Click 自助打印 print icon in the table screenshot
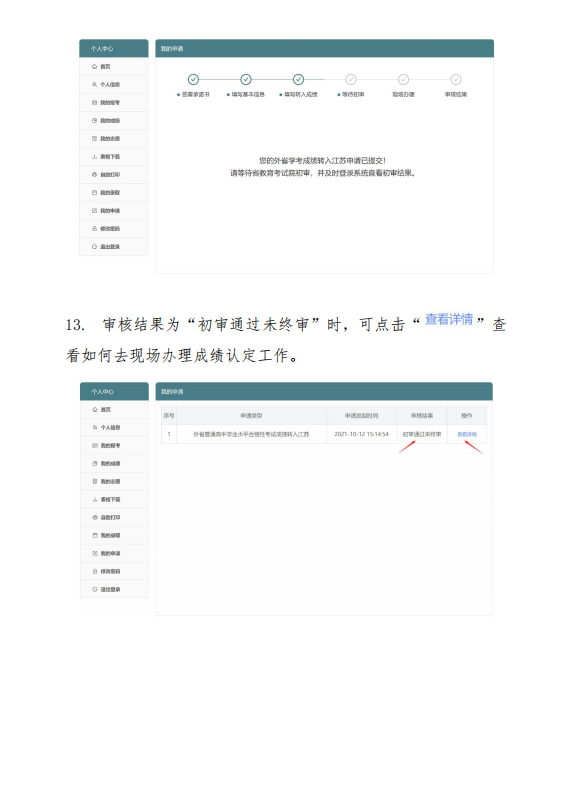This screenshot has width=573, height=798. pyautogui.click(x=95, y=518)
